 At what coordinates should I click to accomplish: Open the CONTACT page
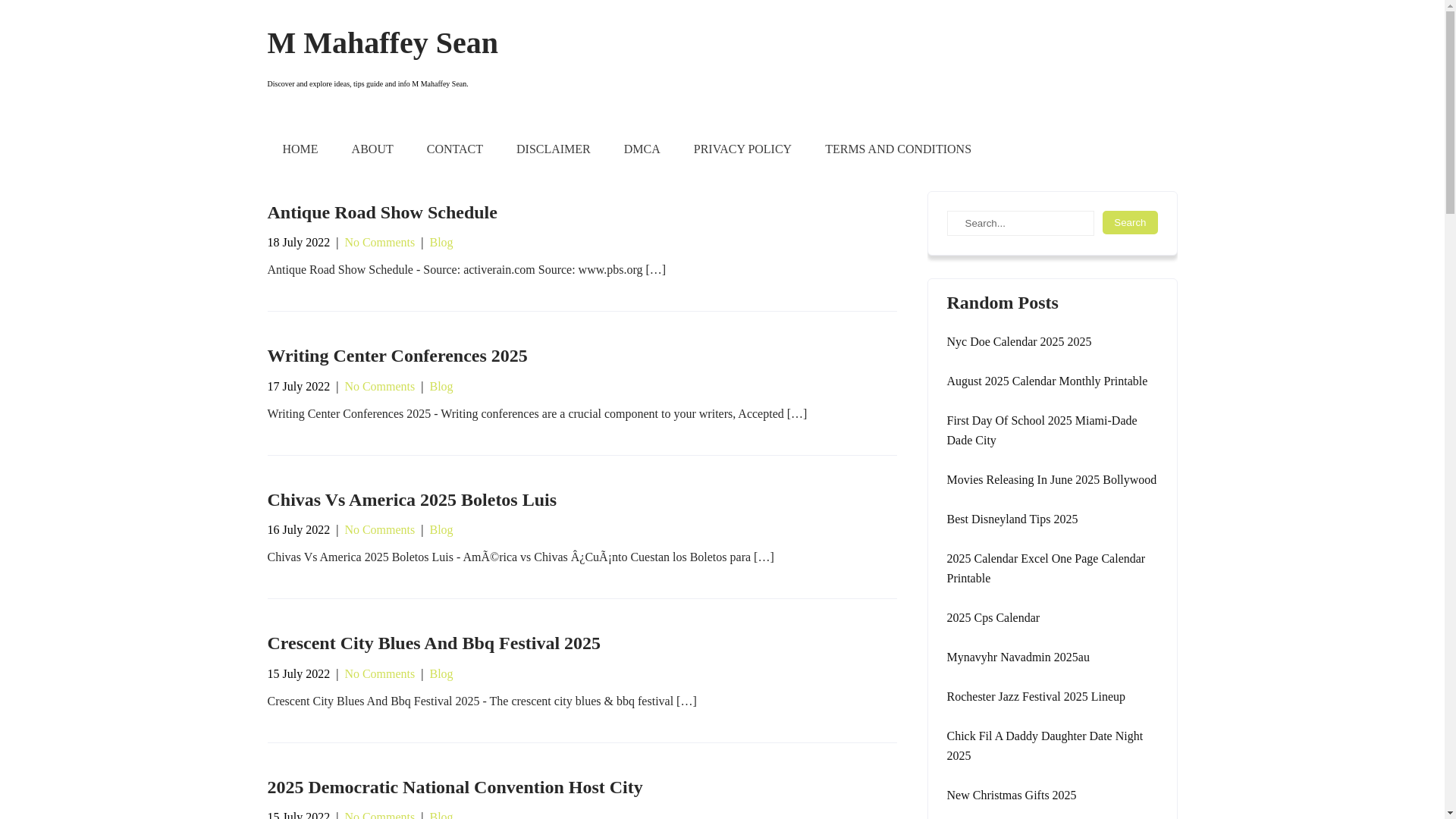pos(454,149)
